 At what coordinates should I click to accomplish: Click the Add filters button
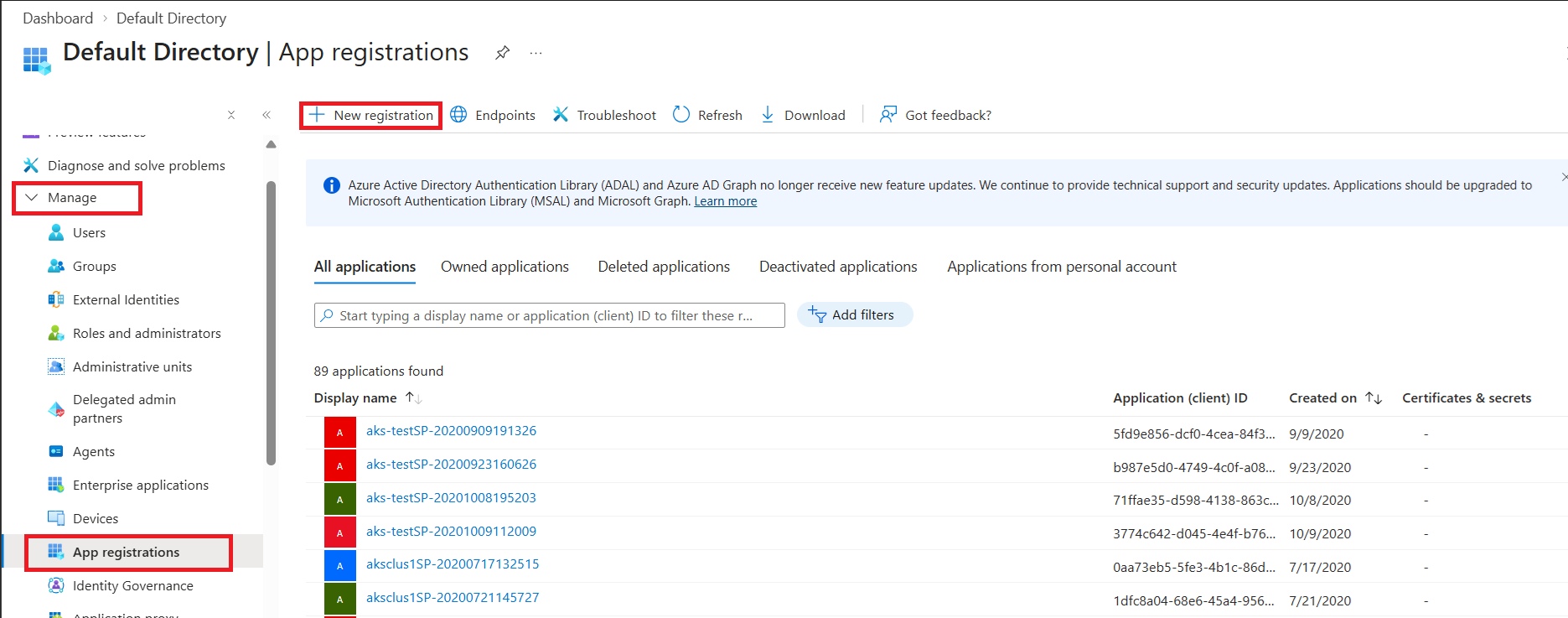coord(855,314)
